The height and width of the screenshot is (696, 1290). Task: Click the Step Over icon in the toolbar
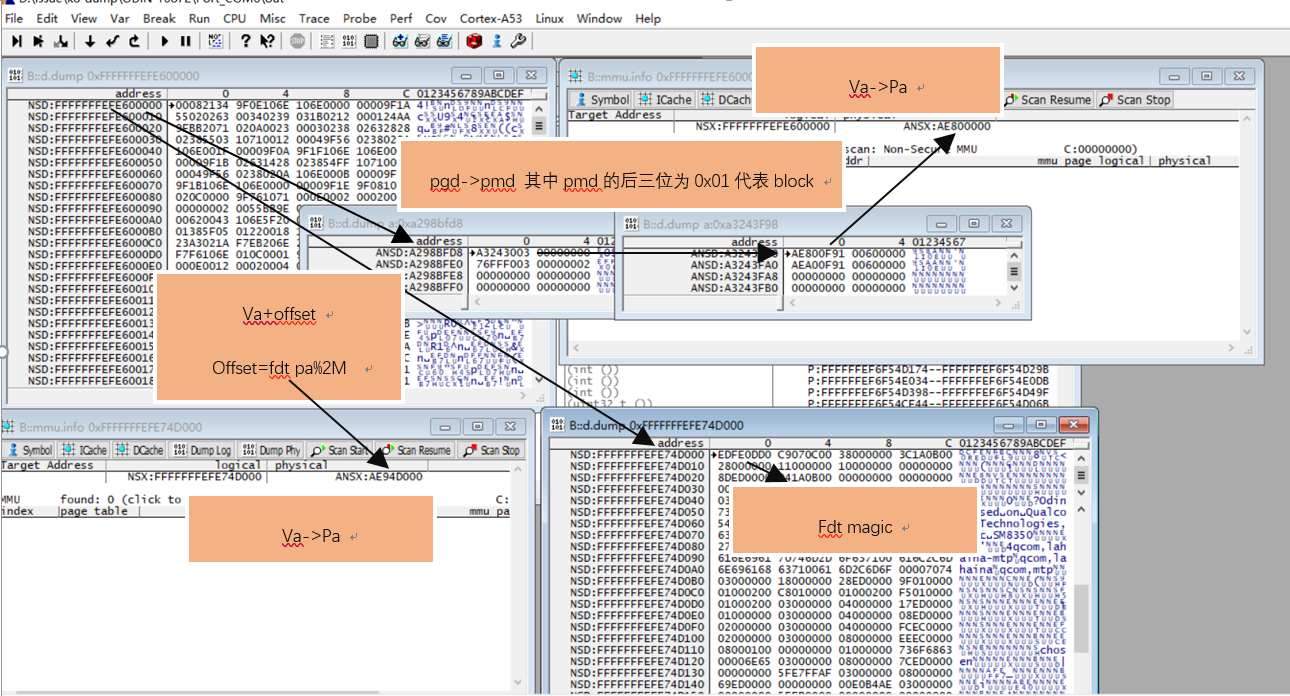(x=40, y=41)
